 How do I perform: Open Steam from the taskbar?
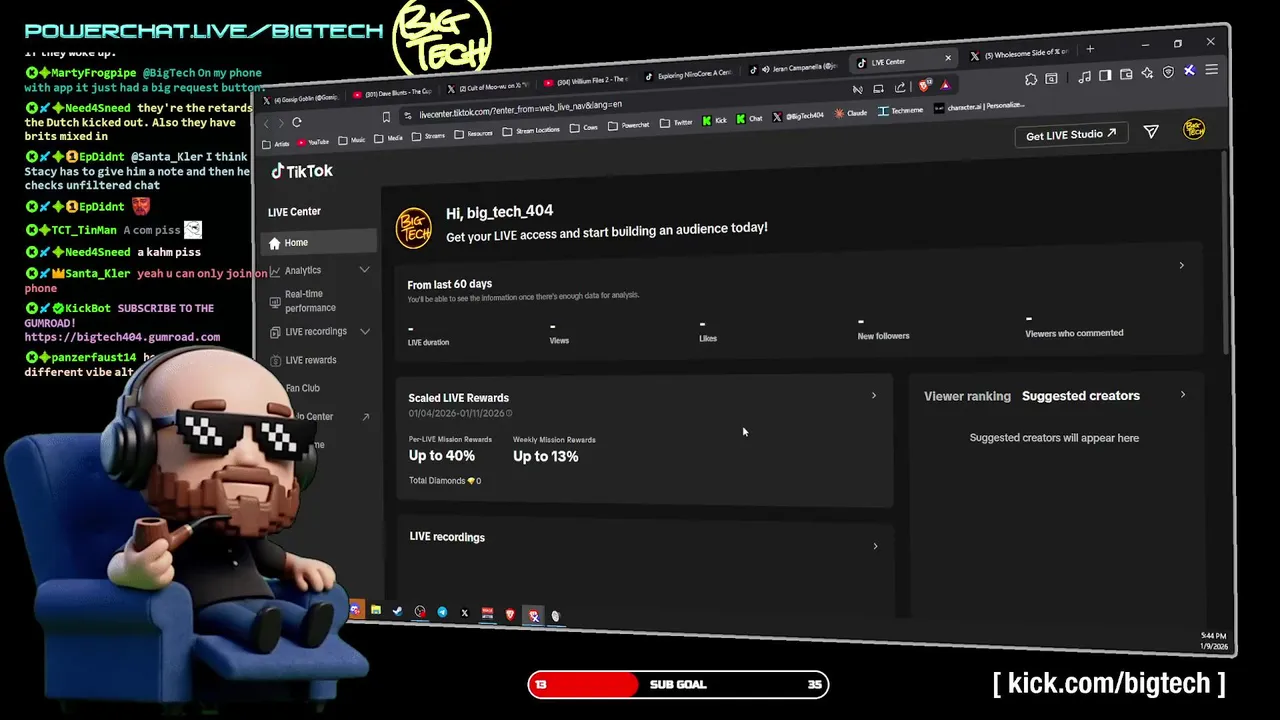pos(398,611)
